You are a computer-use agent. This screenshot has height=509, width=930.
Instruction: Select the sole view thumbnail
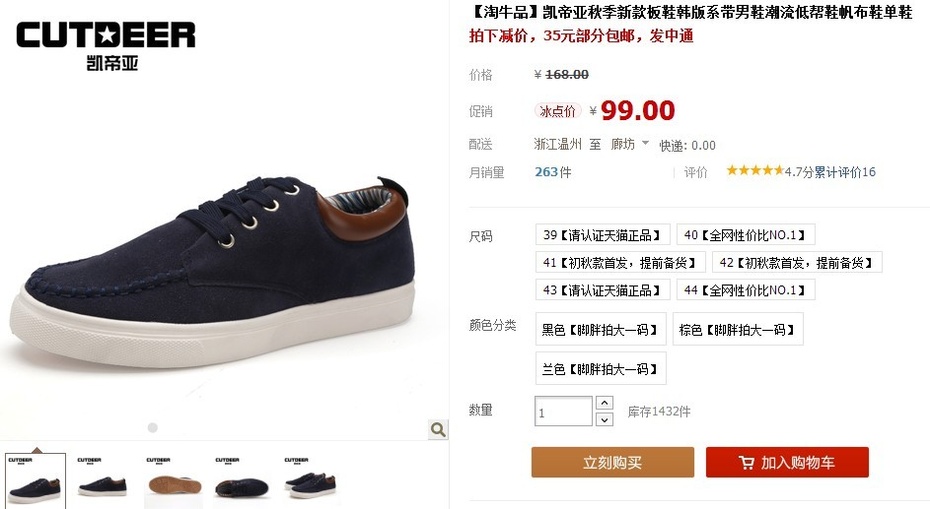point(173,481)
